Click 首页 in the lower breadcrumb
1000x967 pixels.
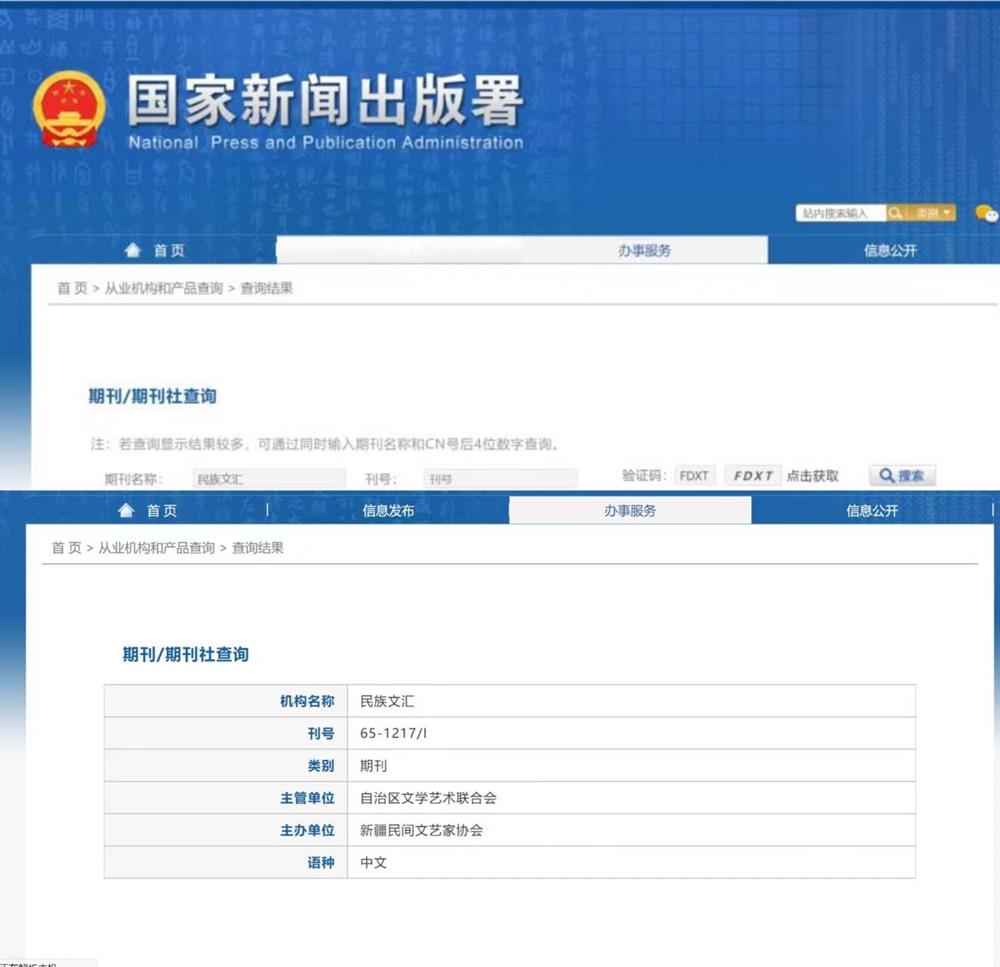coord(66,548)
